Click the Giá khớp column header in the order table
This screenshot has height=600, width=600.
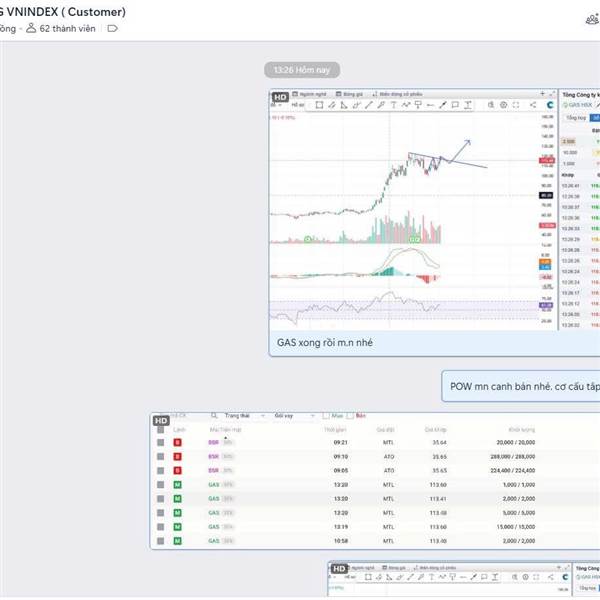(x=435, y=430)
